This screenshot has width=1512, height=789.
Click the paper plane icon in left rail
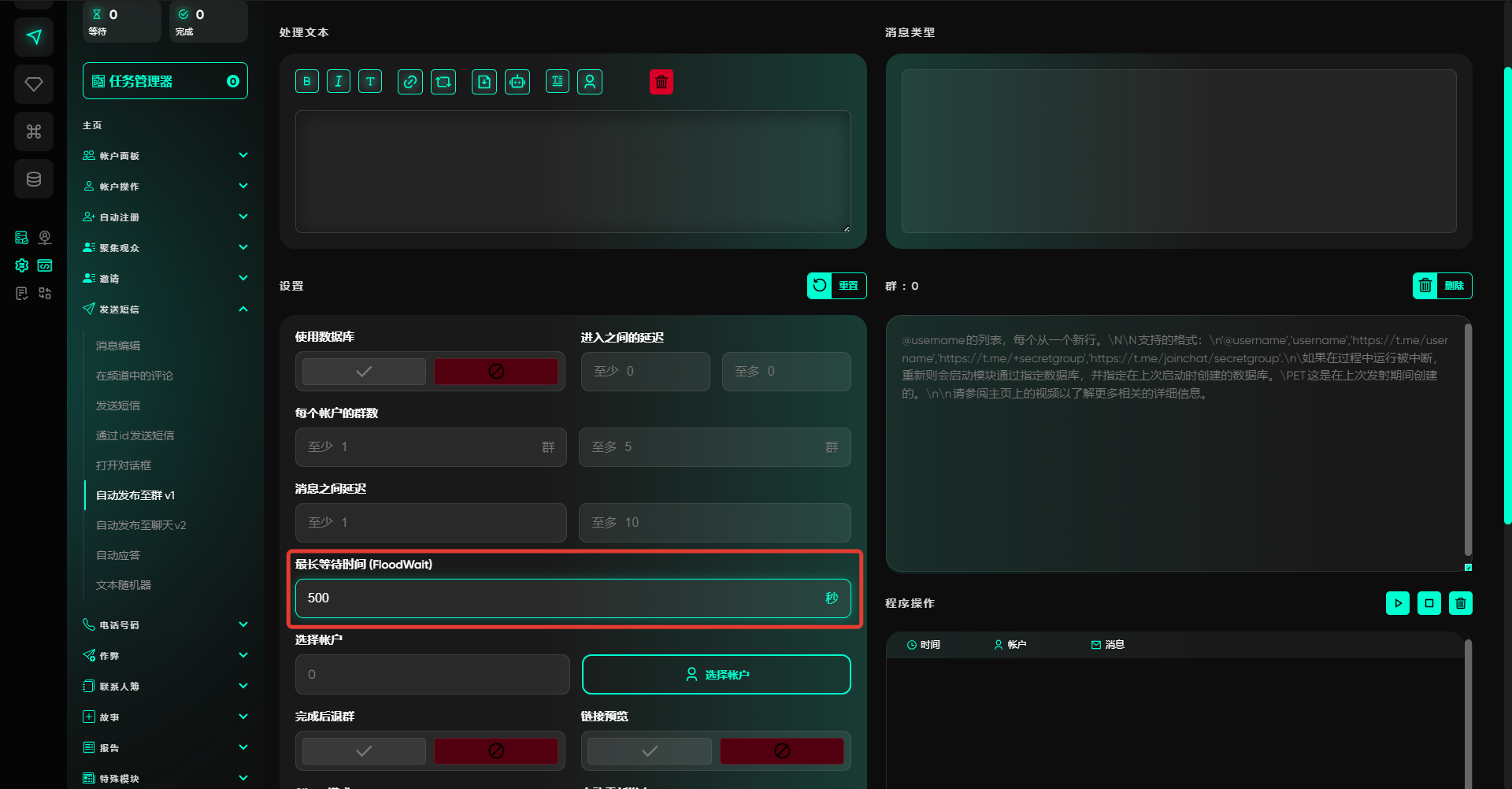click(x=34, y=37)
